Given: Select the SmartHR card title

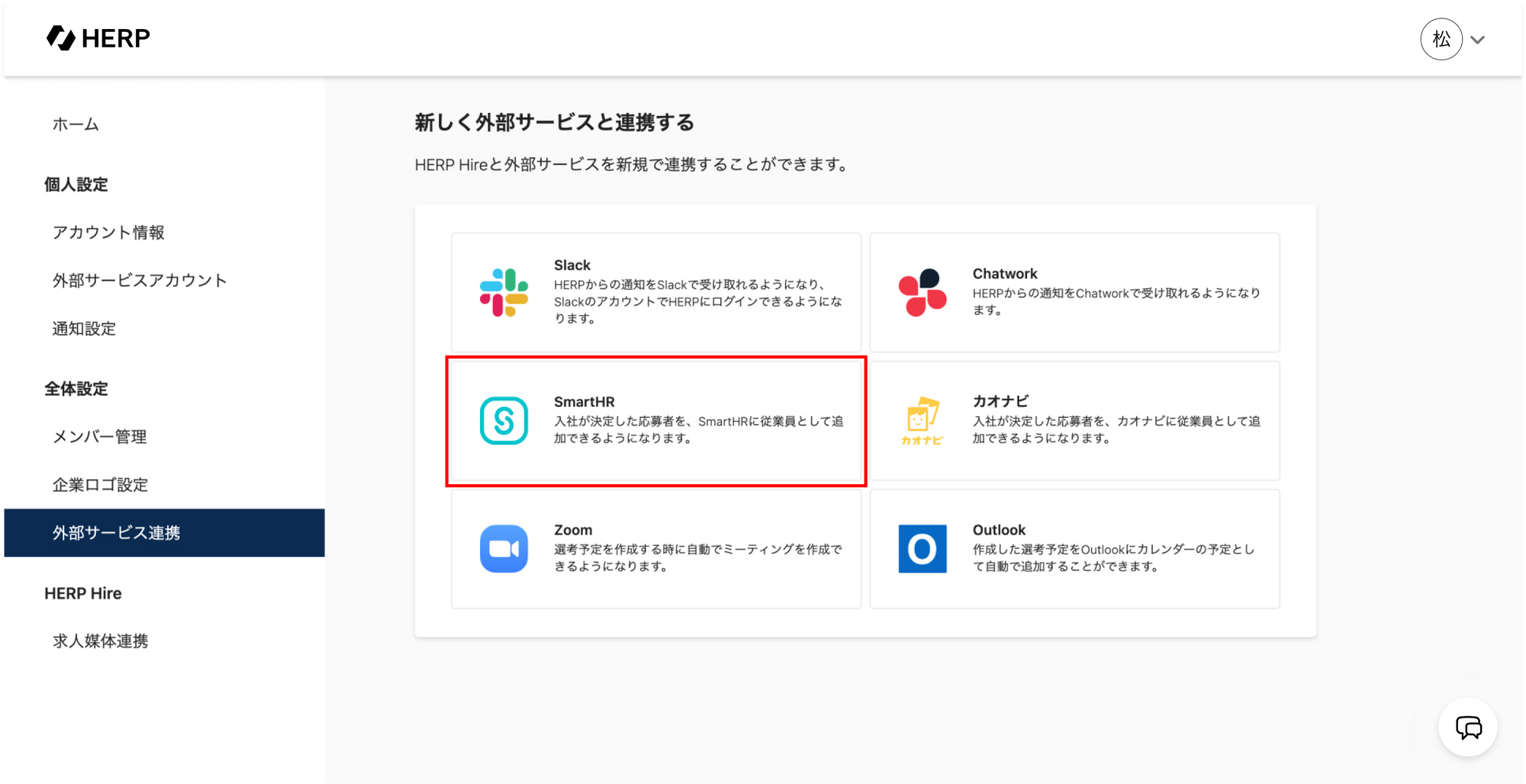Looking at the screenshot, I should [x=584, y=402].
